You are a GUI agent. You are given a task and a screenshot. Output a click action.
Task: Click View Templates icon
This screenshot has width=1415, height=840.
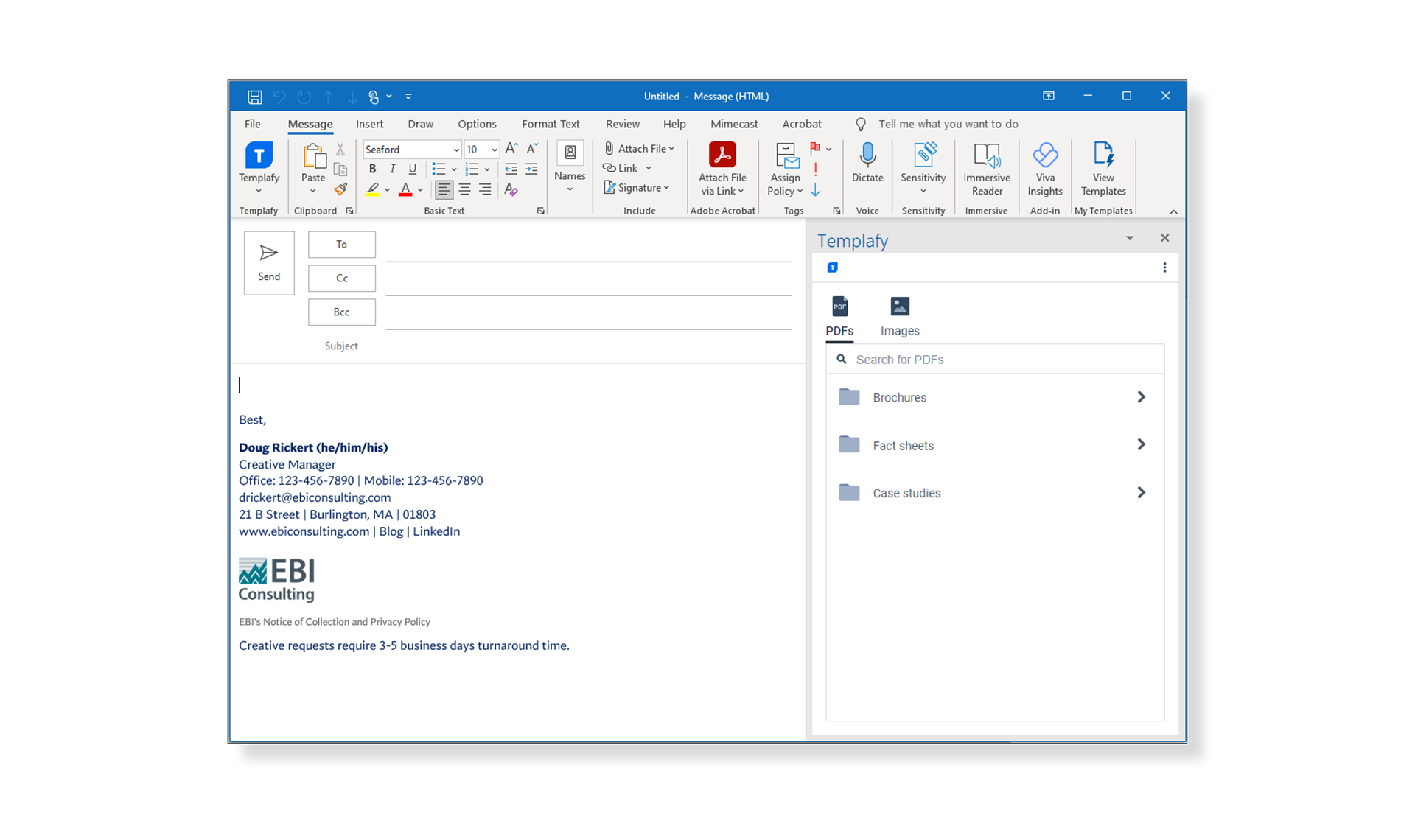[x=1103, y=155]
